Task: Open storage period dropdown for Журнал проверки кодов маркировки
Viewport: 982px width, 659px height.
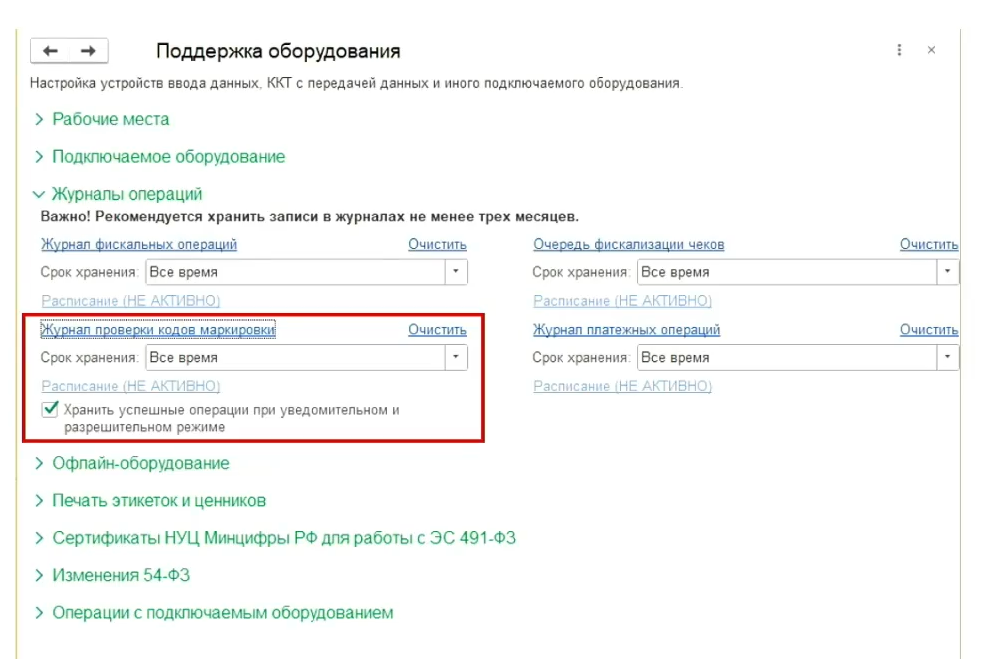Action: (455, 357)
